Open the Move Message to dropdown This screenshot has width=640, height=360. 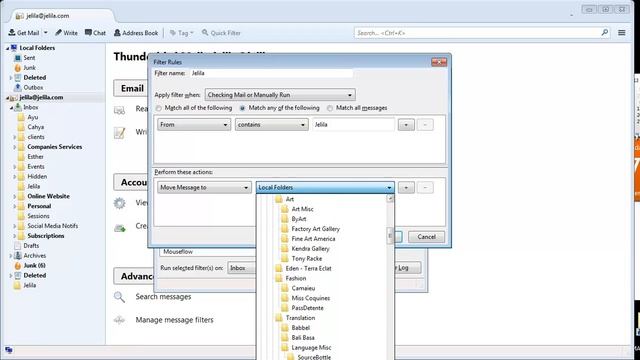click(x=204, y=187)
